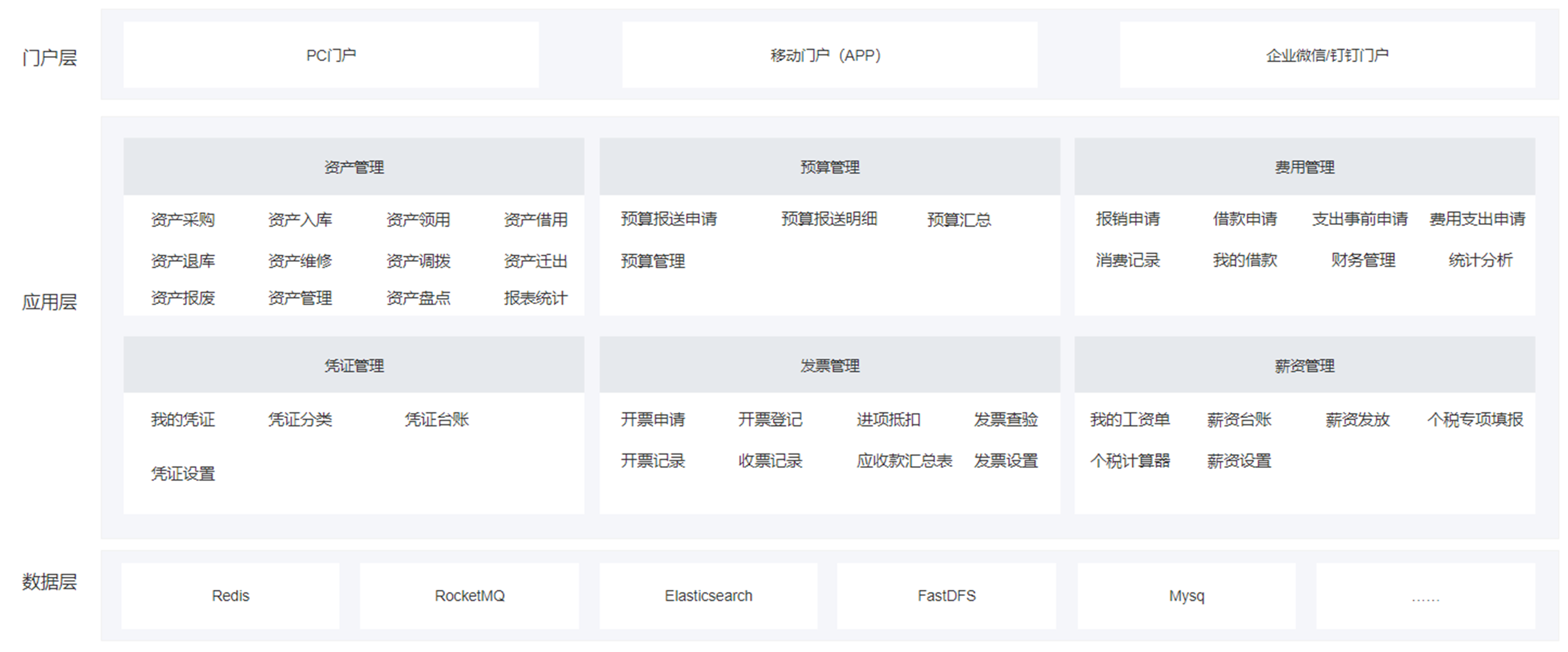Image resolution: width=1568 pixels, height=652 pixels.
Task: Select 开票申请 item
Action: pos(653,420)
